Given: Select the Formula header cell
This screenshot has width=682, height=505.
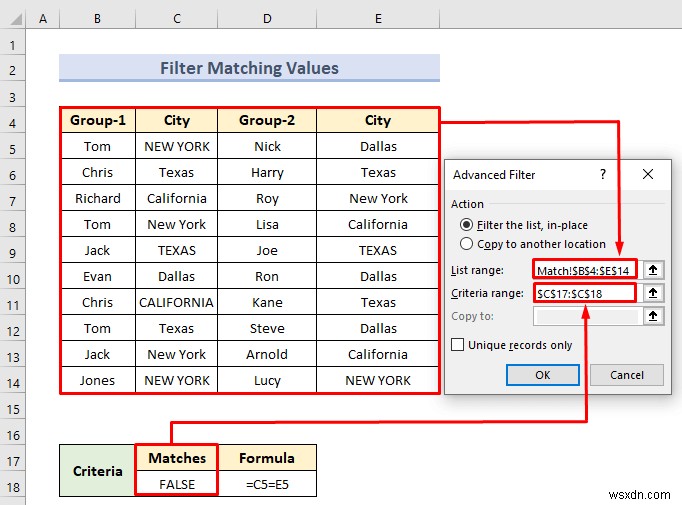Looking at the screenshot, I should 267,458.
